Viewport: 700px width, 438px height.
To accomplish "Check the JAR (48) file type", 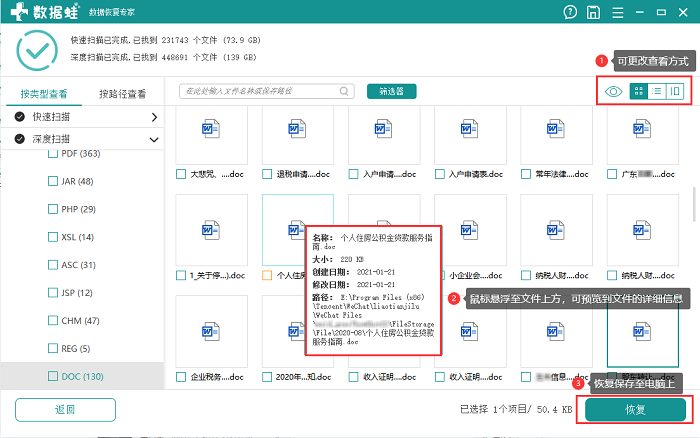I will point(53,181).
